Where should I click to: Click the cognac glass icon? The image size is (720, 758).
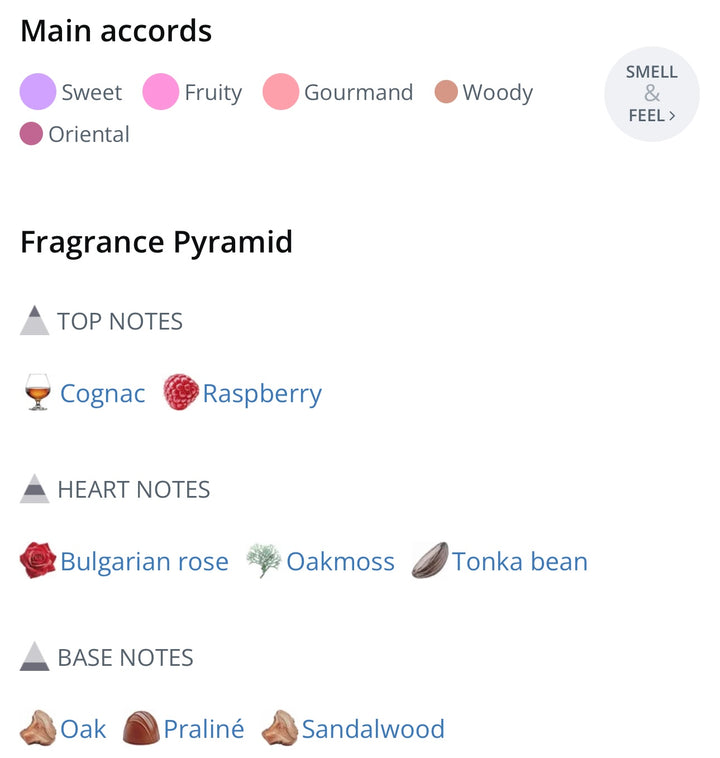coord(38,393)
